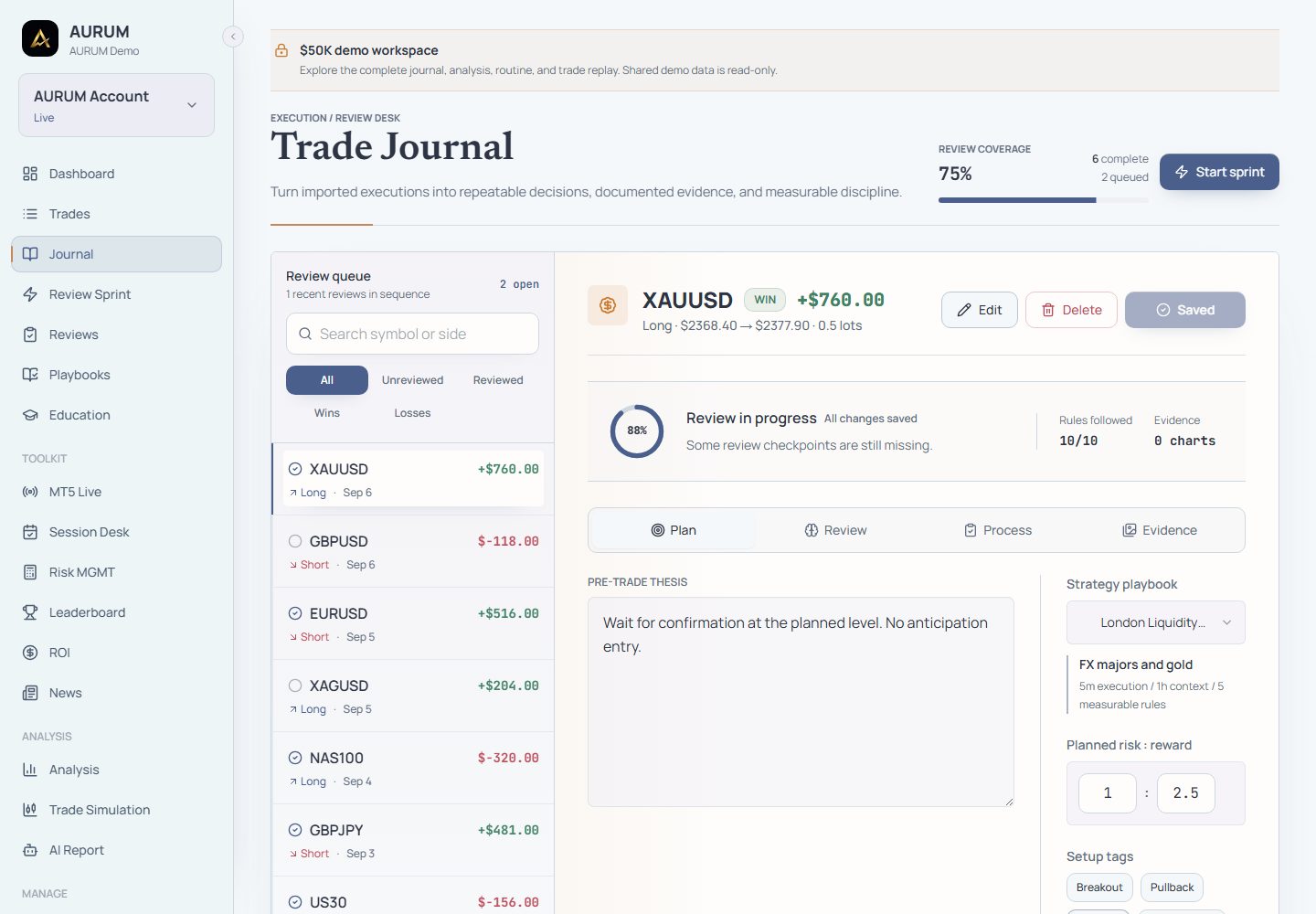Click the Session Desk calendar icon
The height and width of the screenshot is (914, 1316).
click(30, 532)
